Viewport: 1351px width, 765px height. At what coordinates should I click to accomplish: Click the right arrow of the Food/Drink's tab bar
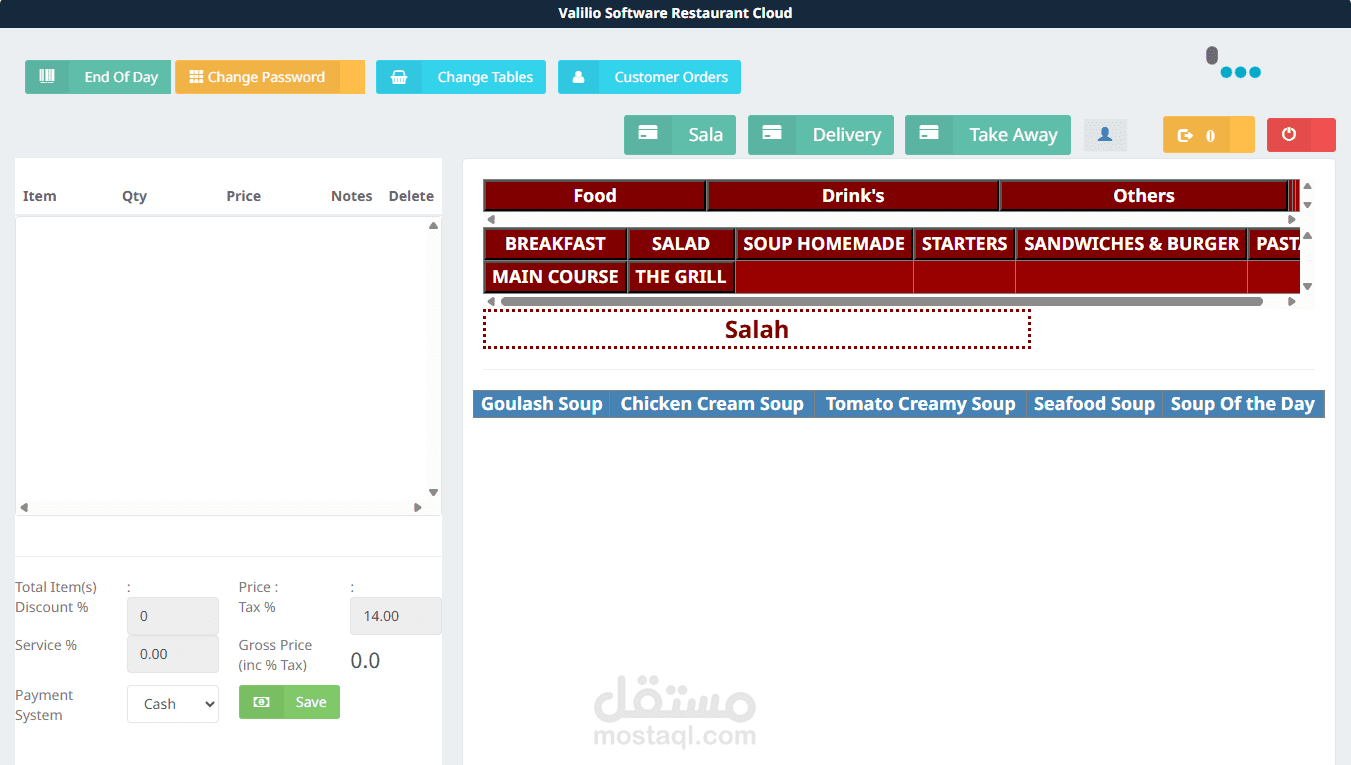[1290, 218]
